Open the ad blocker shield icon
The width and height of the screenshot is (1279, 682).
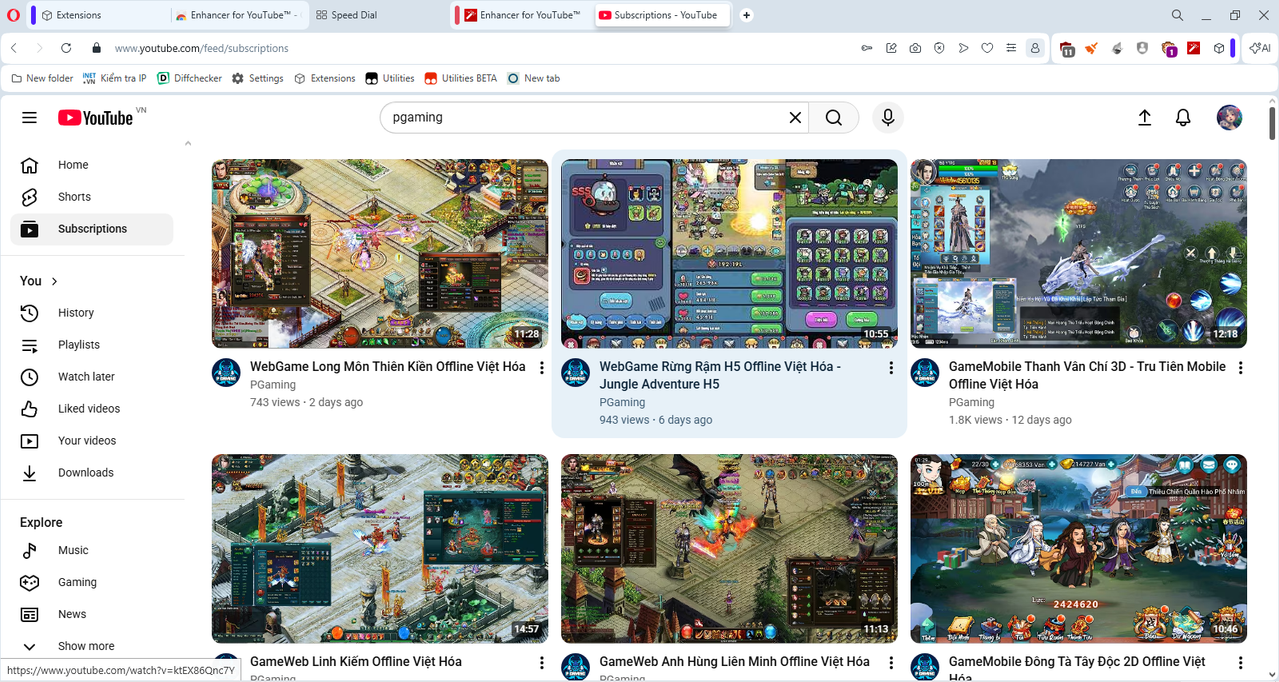pos(939,48)
